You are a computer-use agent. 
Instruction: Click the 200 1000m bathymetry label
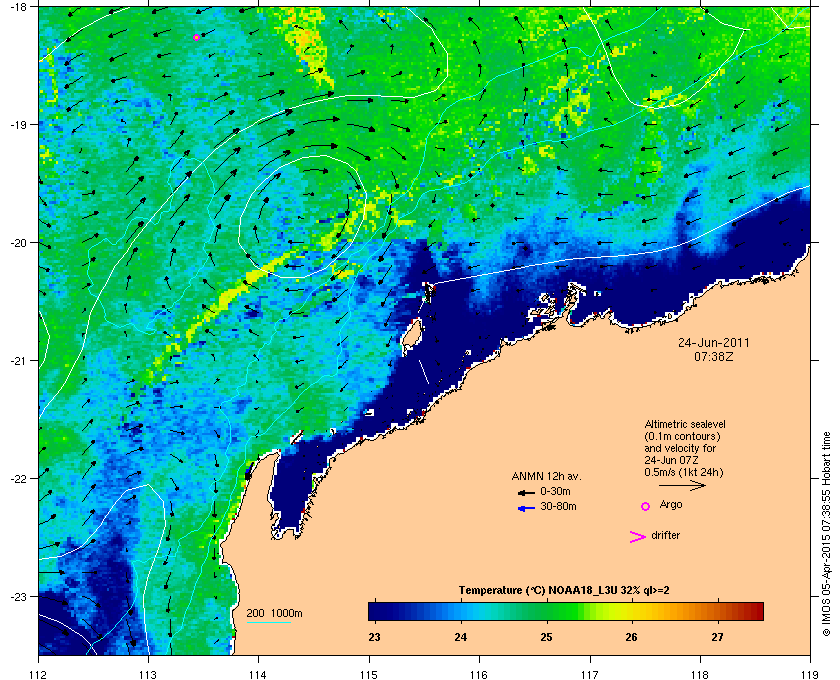tap(274, 614)
